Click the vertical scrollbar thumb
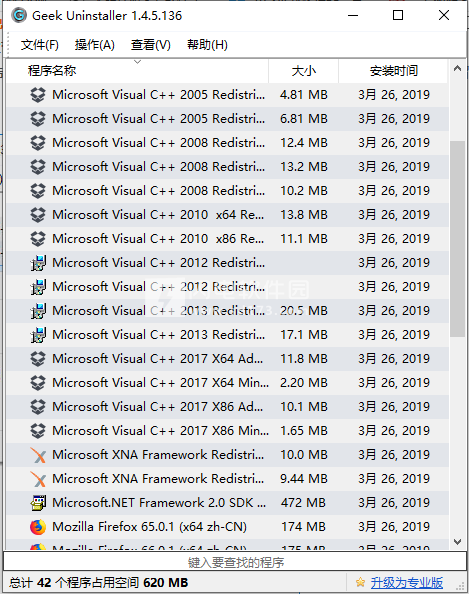 (457, 239)
